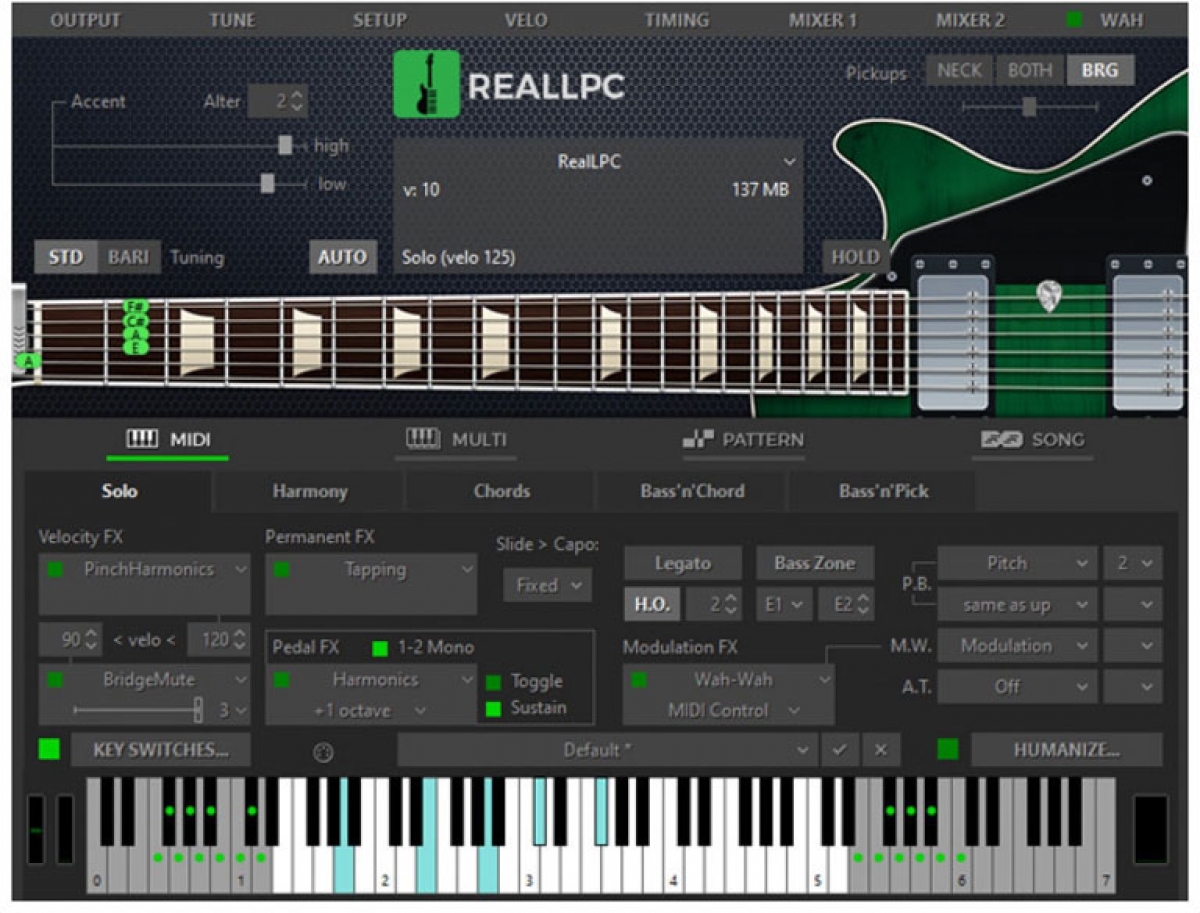Toggle the PinchHarmonics green enable square
1200x913 pixels.
click(55, 570)
